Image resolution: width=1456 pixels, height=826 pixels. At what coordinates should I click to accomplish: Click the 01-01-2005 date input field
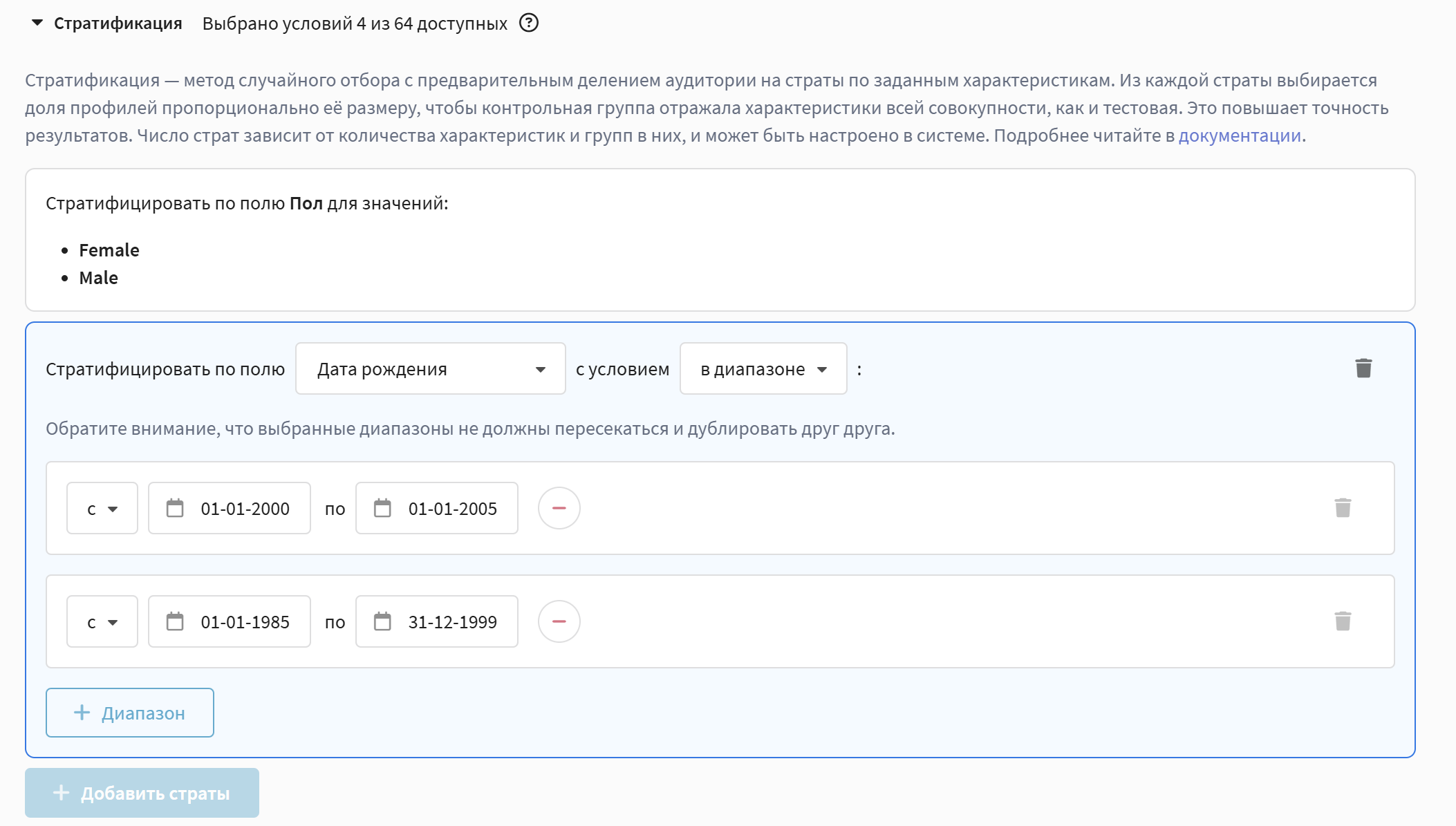point(452,509)
